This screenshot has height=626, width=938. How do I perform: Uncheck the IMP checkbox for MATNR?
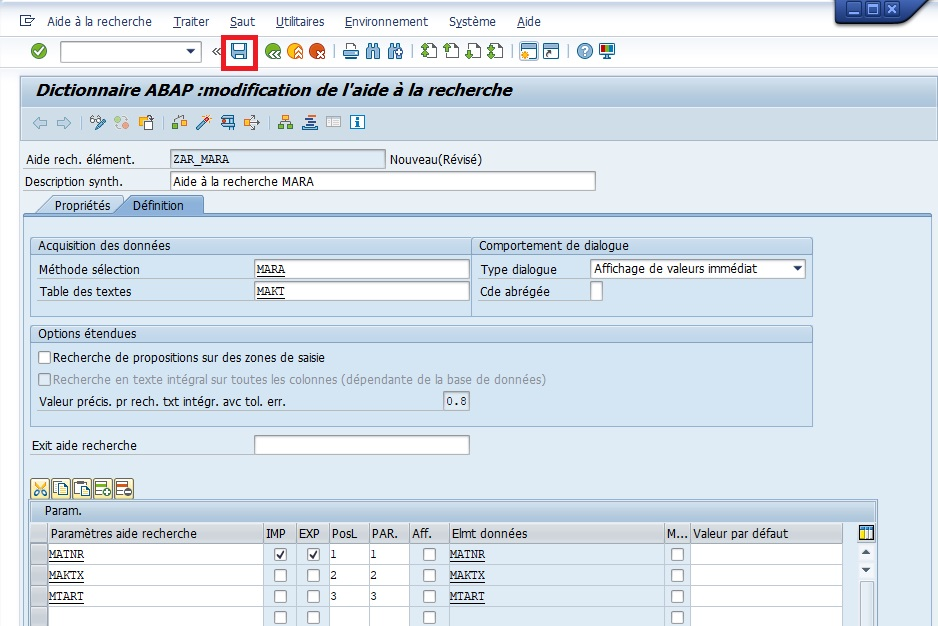coord(280,554)
